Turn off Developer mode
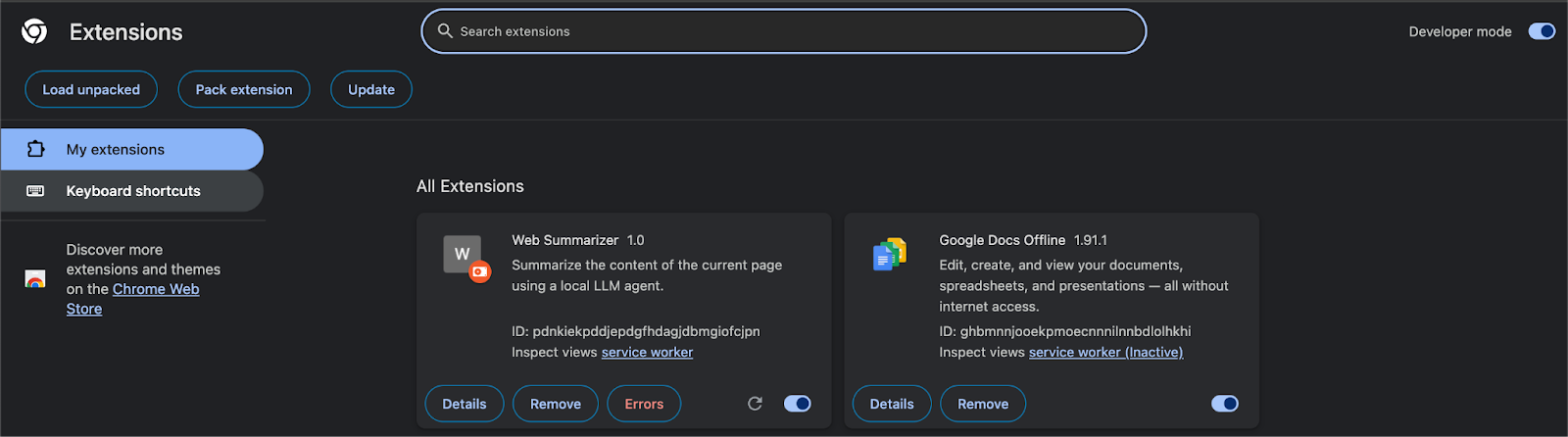This screenshot has width=1568, height=437. tap(1542, 31)
